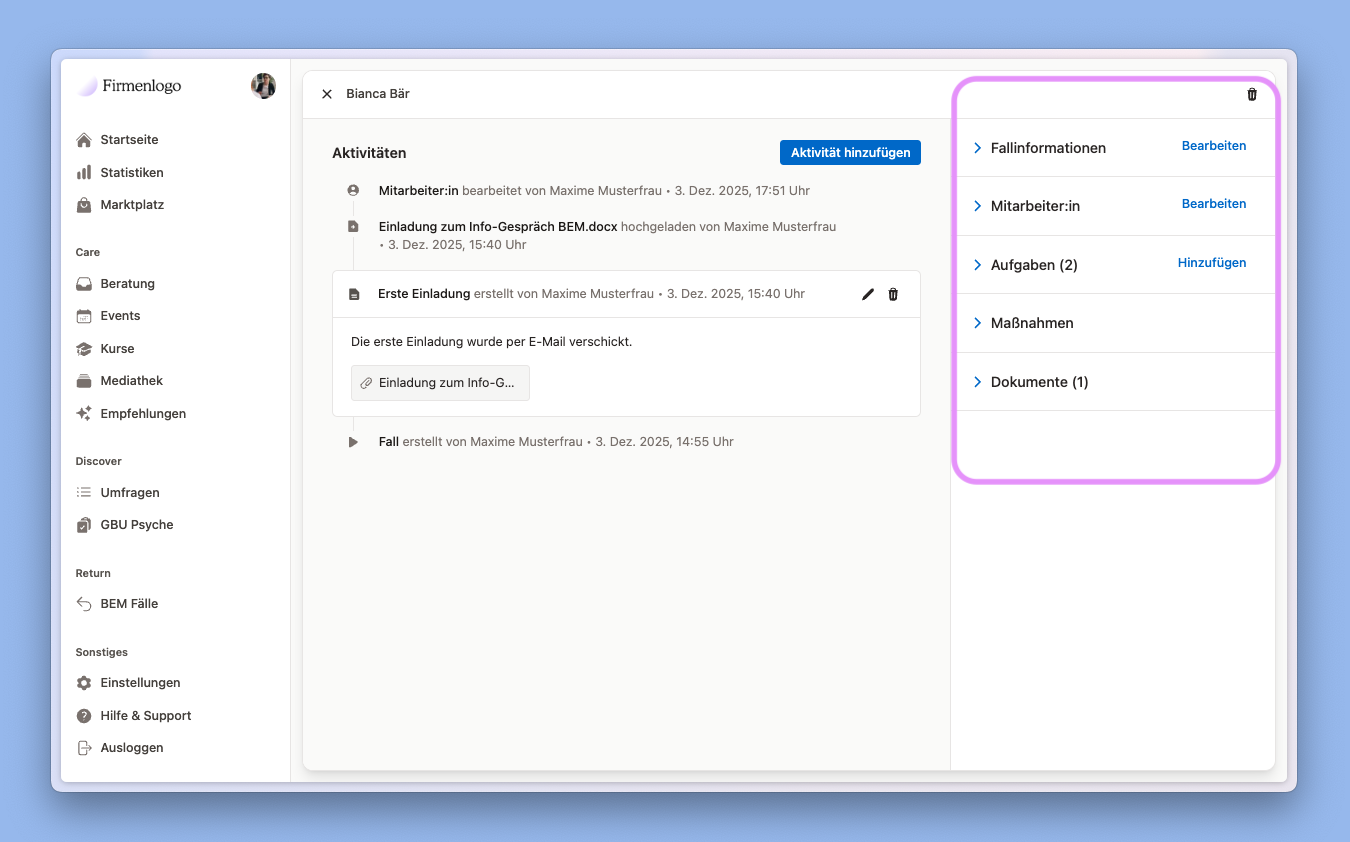Expand the Dokumente (1) section
The width and height of the screenshot is (1350, 842).
coord(978,382)
